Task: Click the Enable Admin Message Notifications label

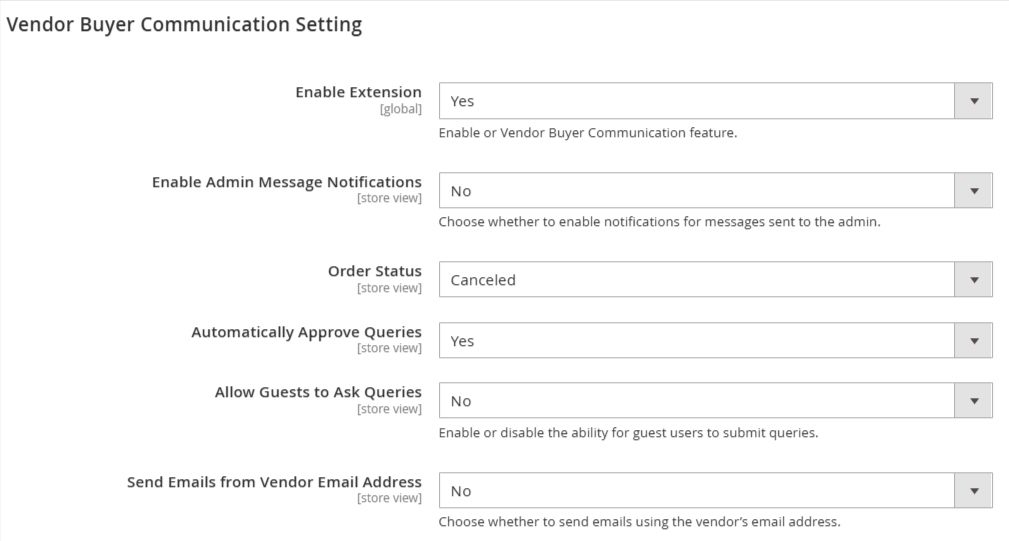Action: coord(287,183)
